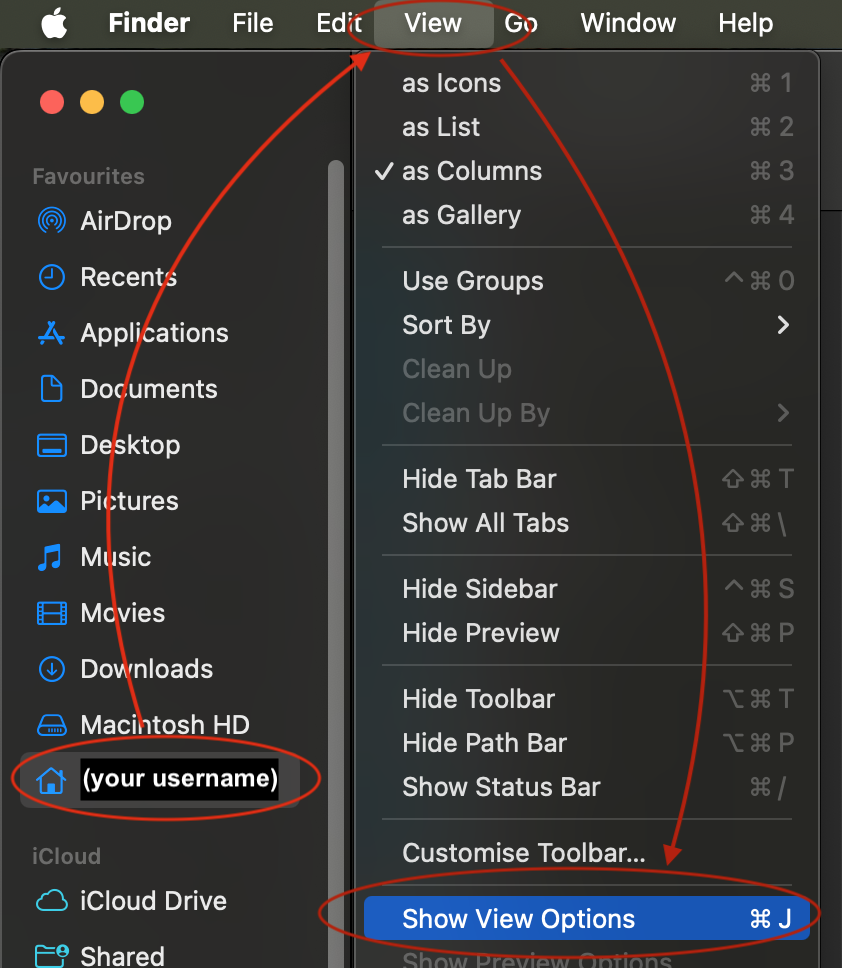
Task: Toggle Use Groups option
Action: [x=586, y=281]
